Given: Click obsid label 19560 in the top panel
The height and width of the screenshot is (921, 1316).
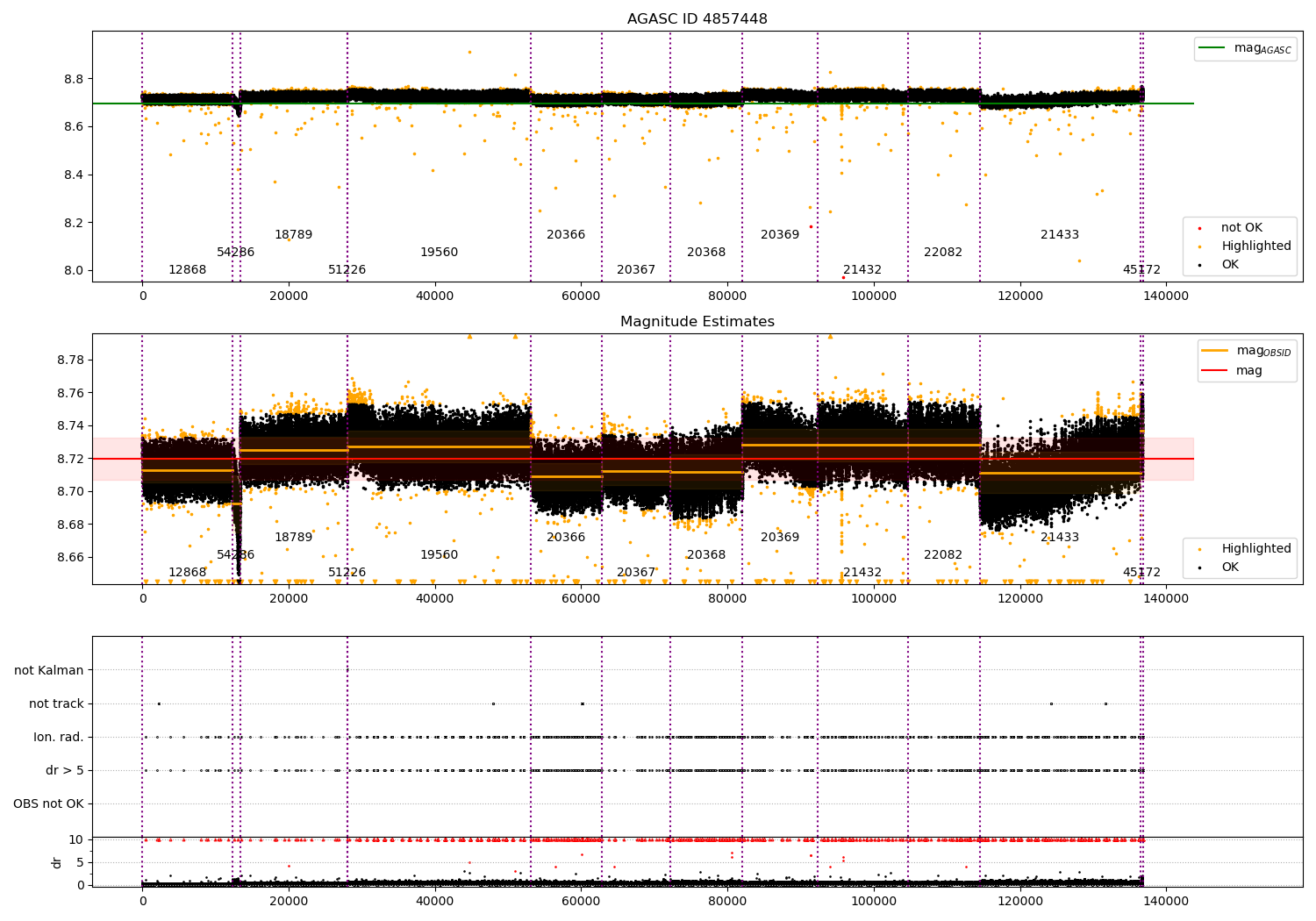Looking at the screenshot, I should tap(439, 253).
